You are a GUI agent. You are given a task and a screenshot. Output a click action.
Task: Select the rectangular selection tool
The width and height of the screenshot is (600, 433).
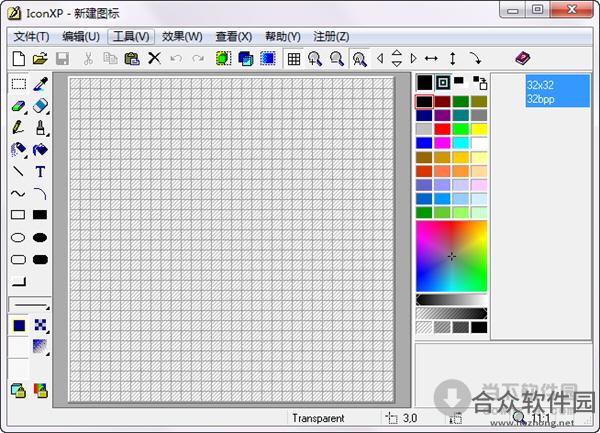[18, 84]
